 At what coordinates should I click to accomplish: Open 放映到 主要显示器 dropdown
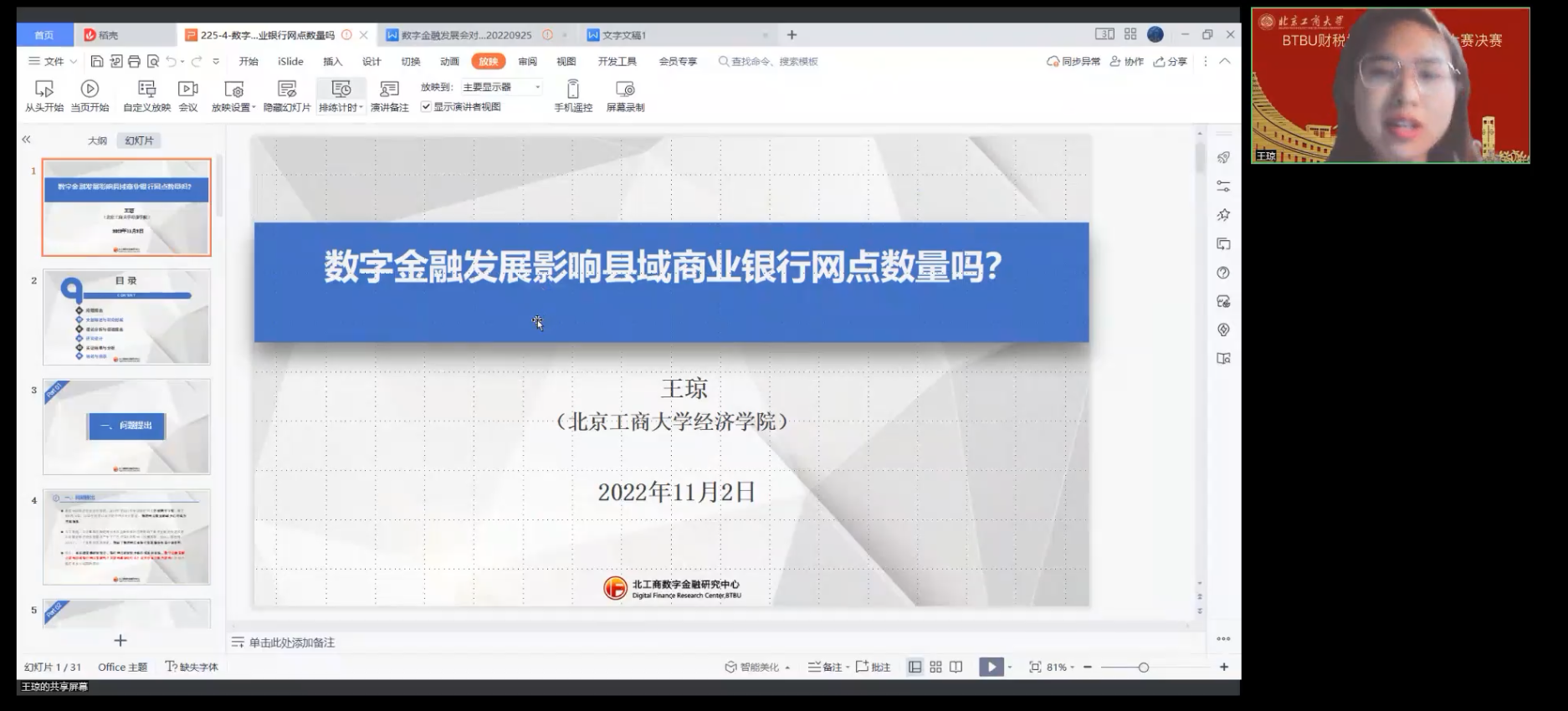(501, 87)
